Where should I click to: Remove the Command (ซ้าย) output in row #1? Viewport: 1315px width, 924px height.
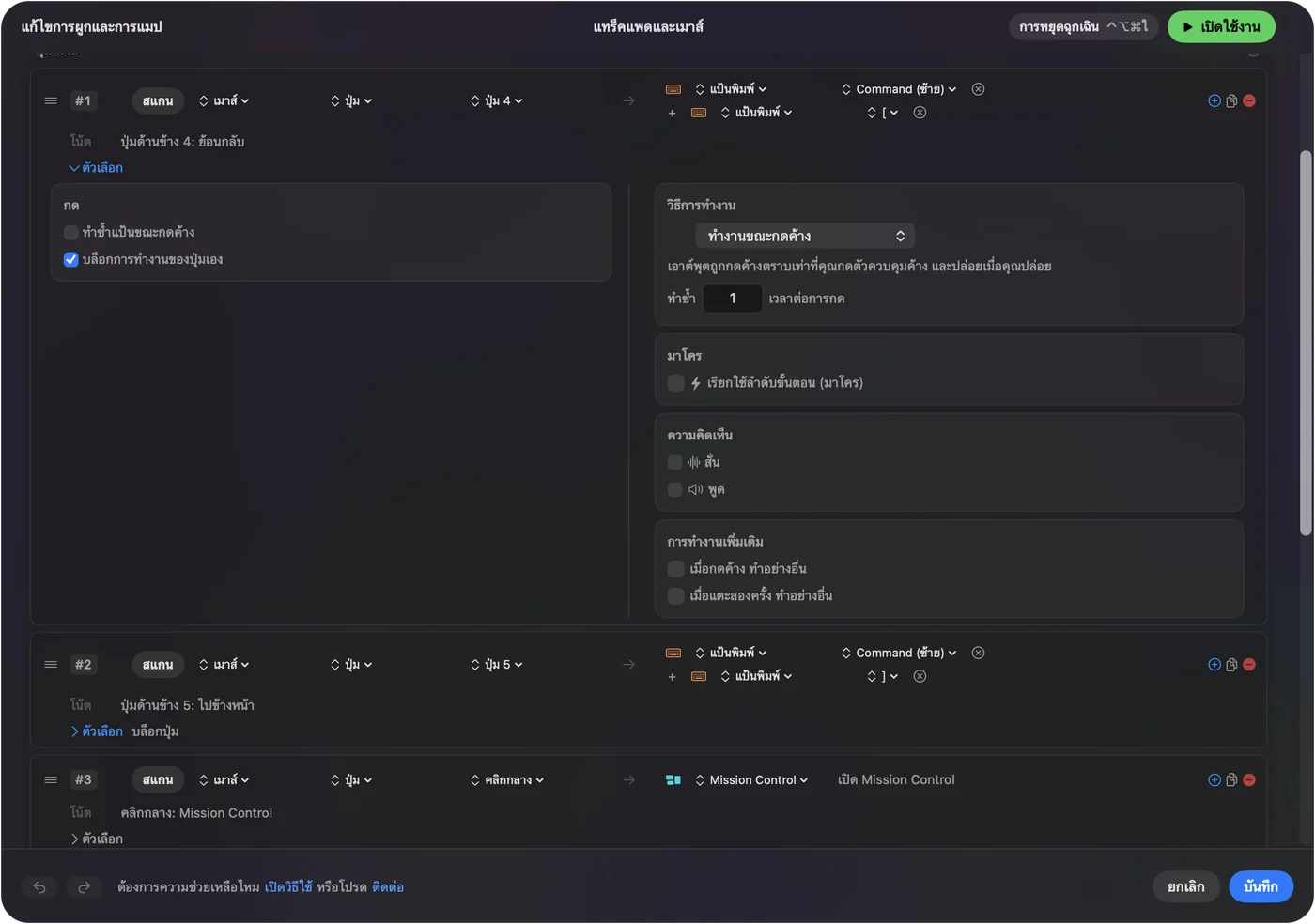point(978,89)
